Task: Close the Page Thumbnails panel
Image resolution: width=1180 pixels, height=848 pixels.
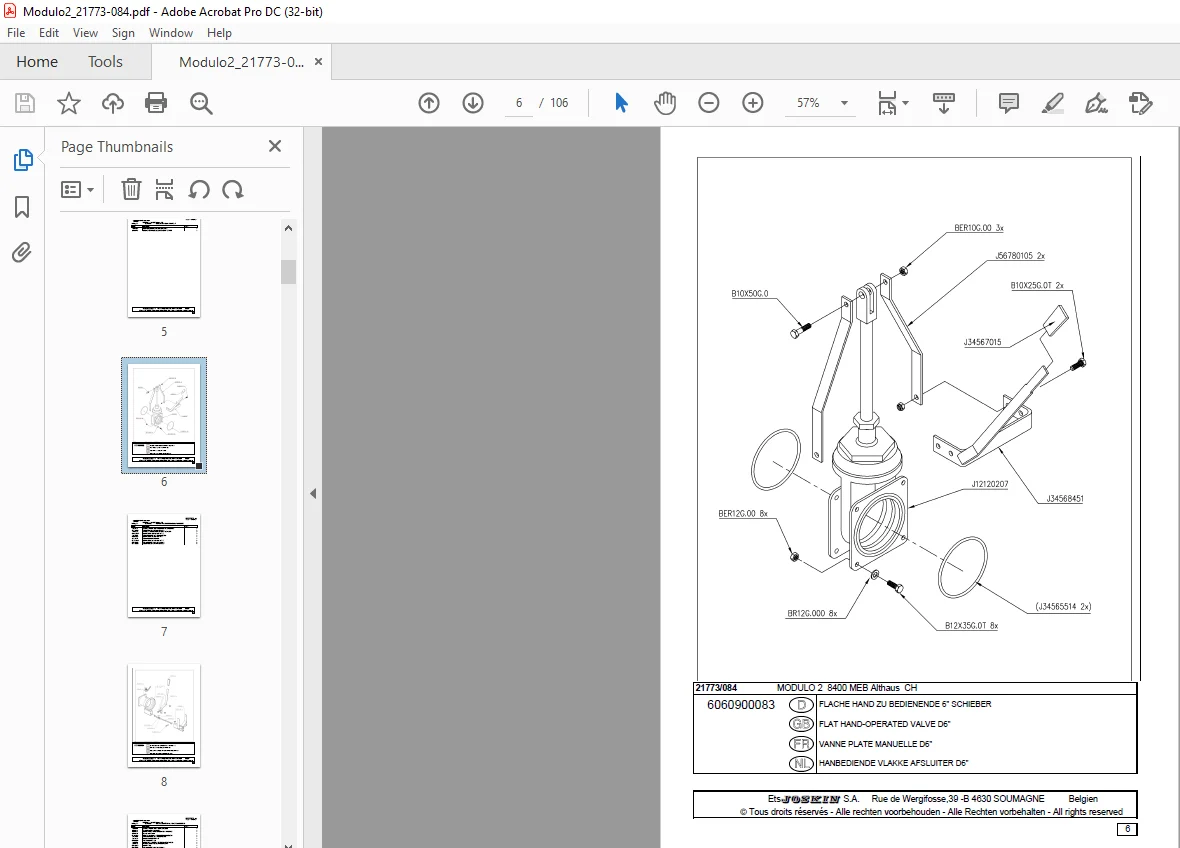Action: (275, 146)
